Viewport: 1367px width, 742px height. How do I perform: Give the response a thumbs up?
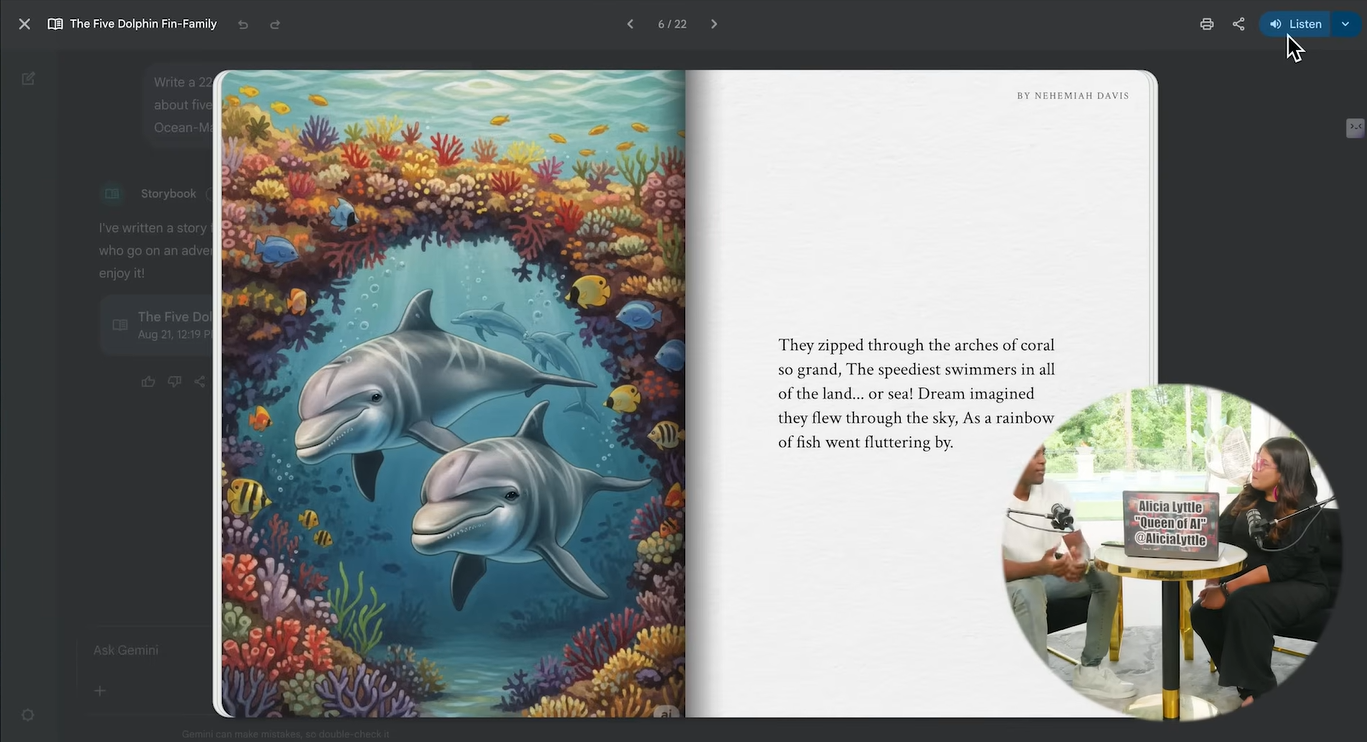coord(148,381)
